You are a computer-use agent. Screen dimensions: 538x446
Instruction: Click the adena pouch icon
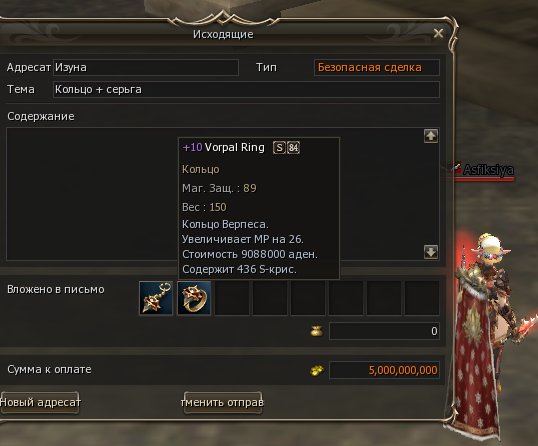pos(316,331)
